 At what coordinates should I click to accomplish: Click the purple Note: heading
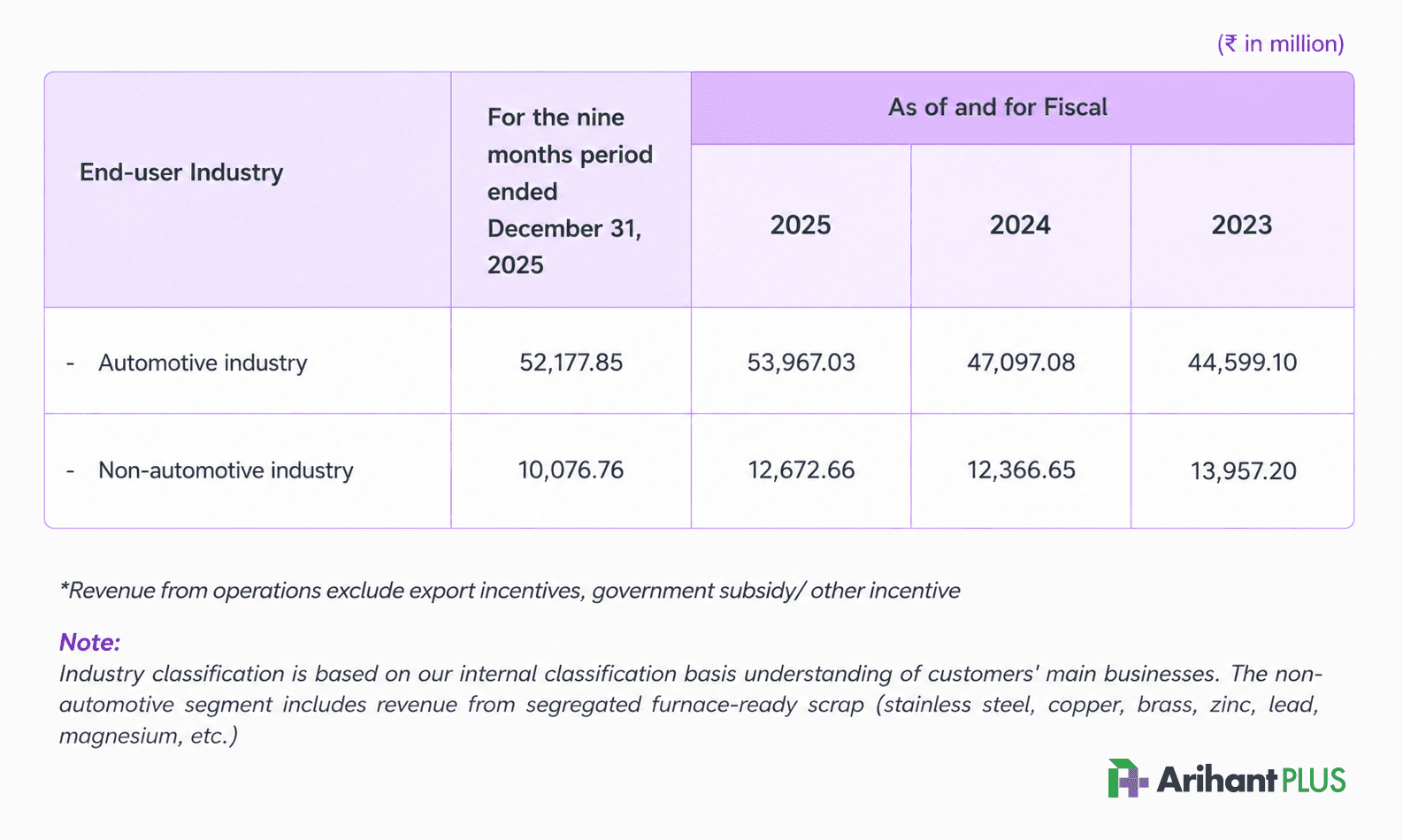tap(89, 642)
